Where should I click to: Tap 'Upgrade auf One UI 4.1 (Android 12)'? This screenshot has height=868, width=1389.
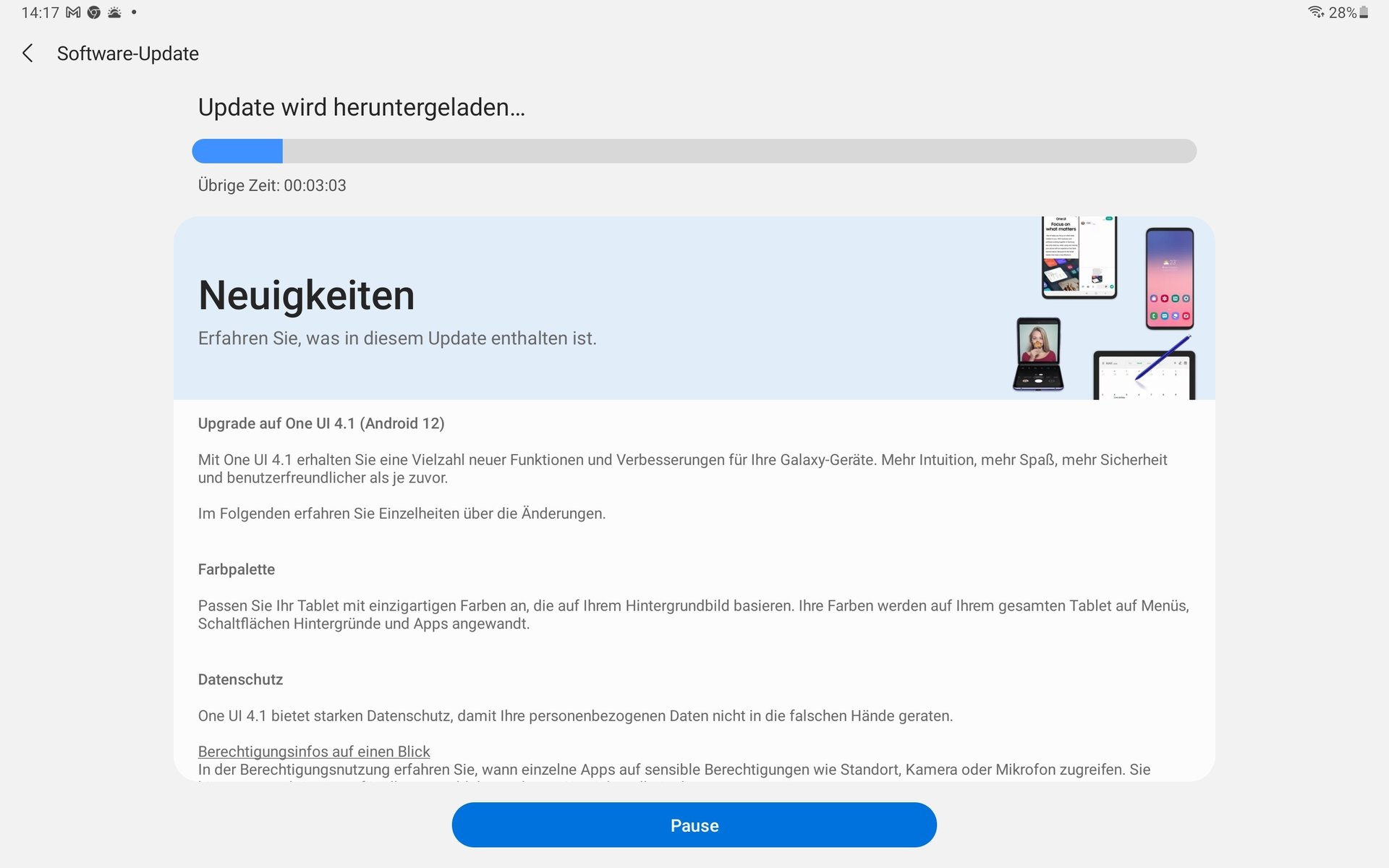click(x=321, y=423)
